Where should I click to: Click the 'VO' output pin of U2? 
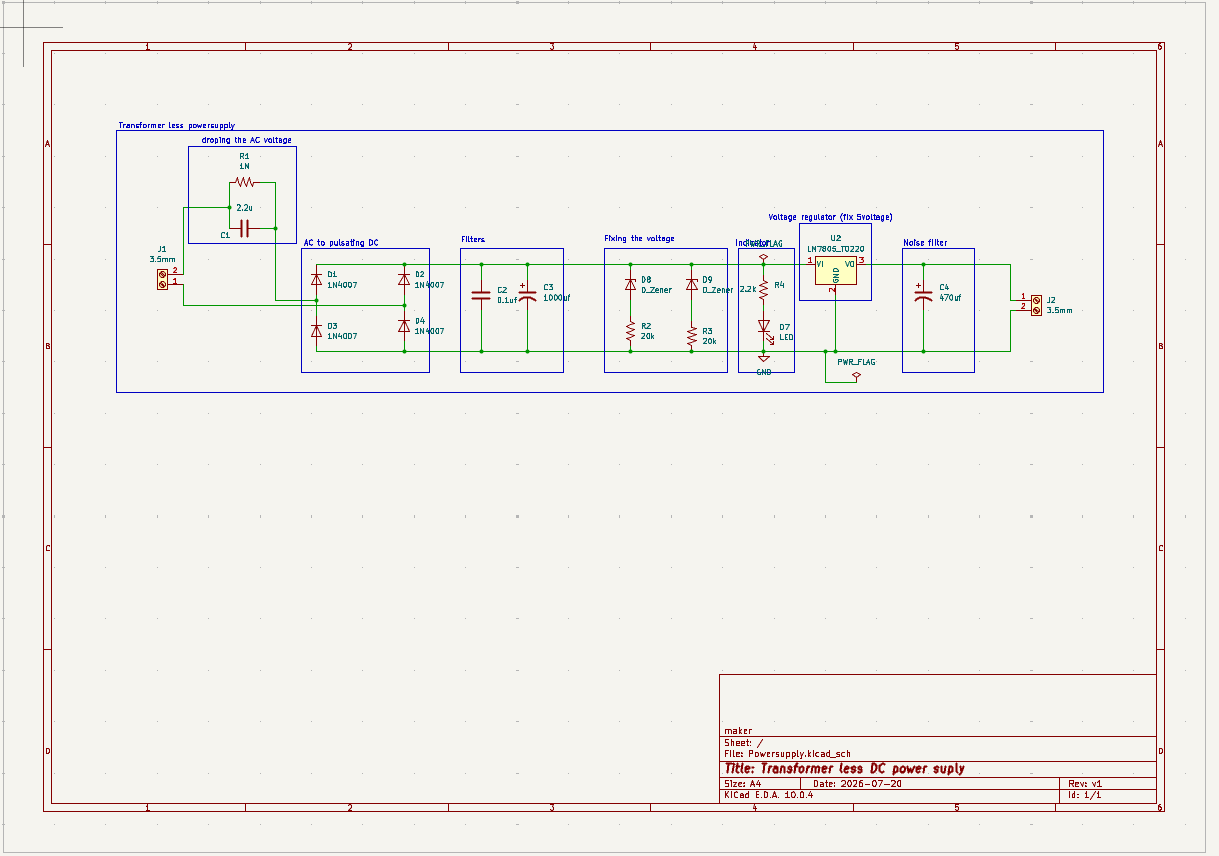tap(849, 265)
